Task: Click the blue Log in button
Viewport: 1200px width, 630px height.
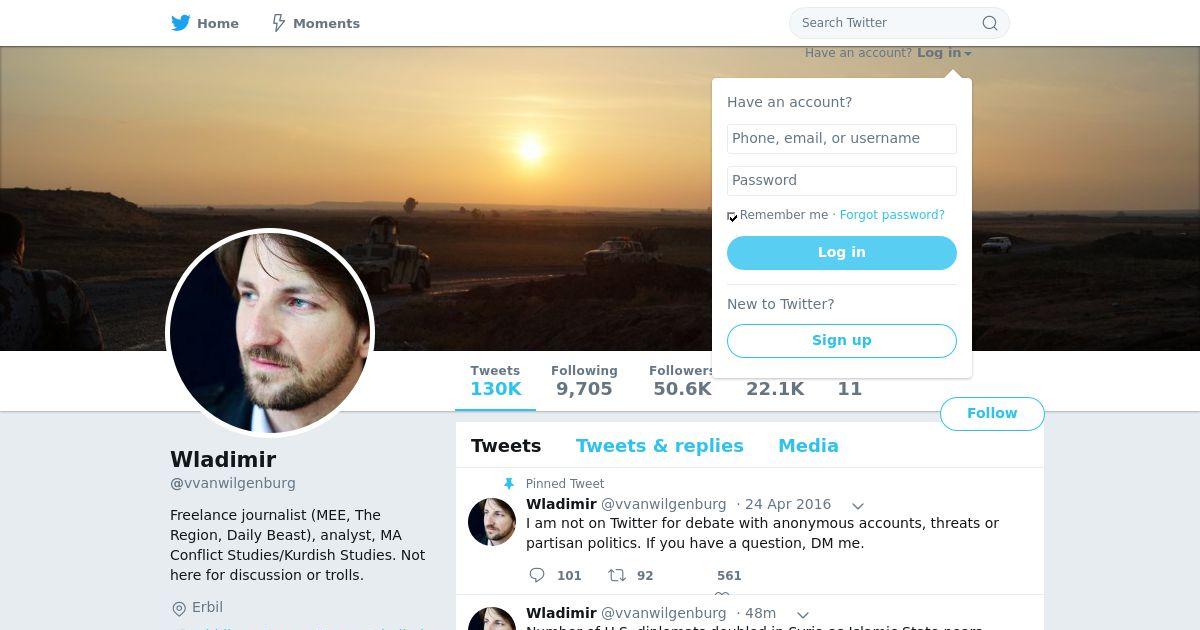Action: point(842,253)
